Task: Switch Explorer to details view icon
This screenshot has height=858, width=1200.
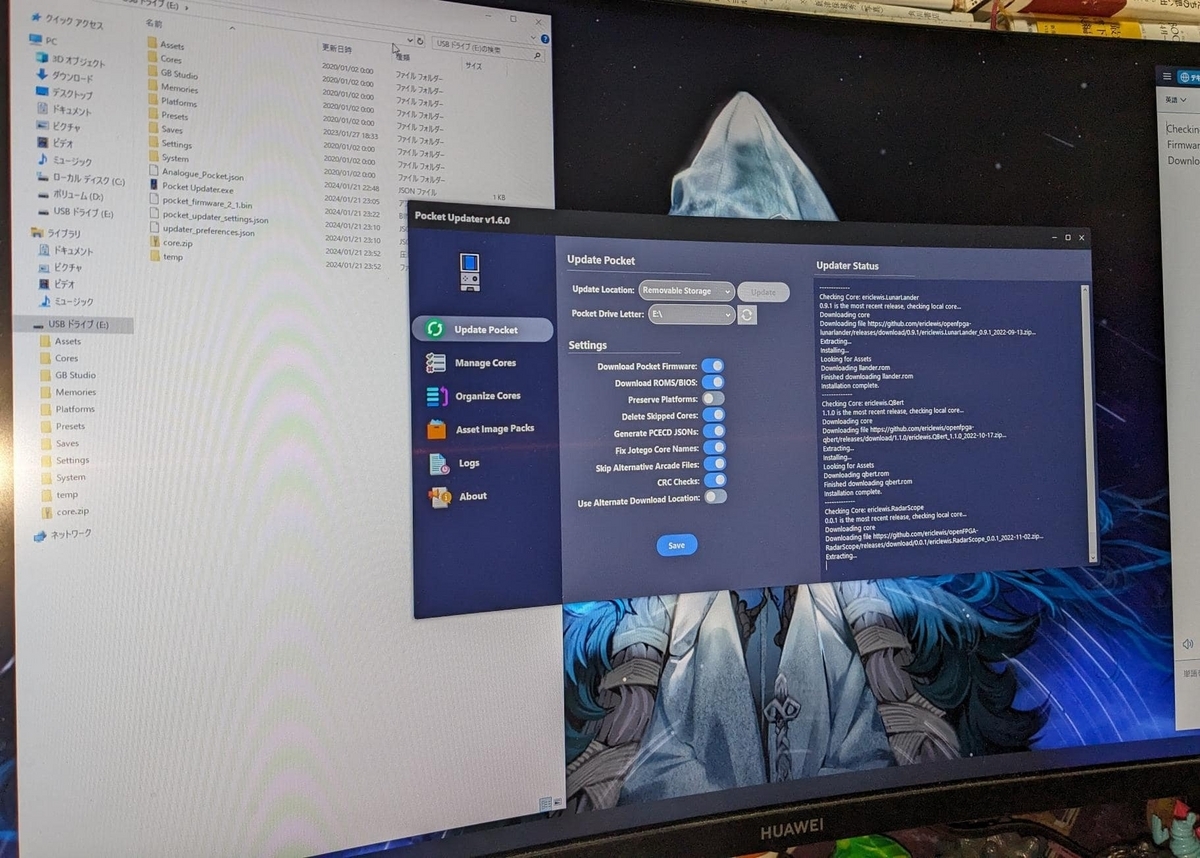Action: coord(545,803)
